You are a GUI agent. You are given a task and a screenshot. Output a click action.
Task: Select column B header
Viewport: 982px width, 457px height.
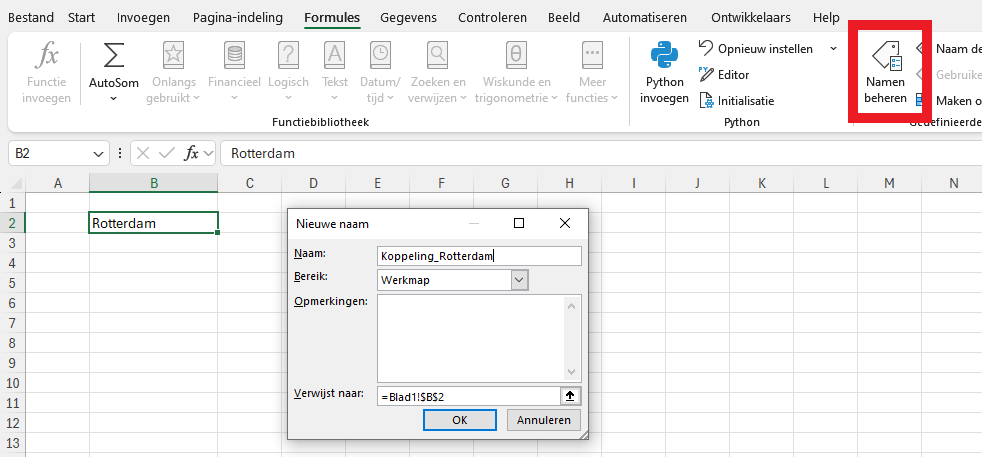click(153, 183)
